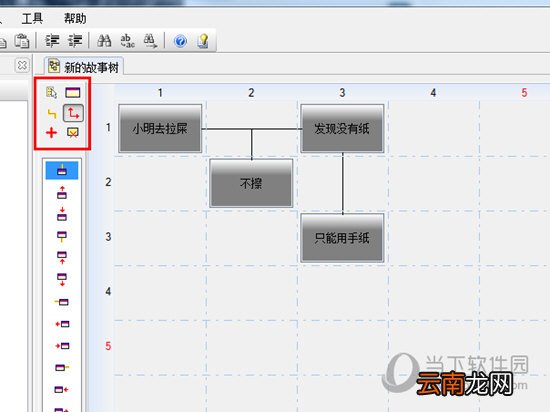Pick the left connector with red left arrow
The height and width of the screenshot is (412, 550).
62,324
